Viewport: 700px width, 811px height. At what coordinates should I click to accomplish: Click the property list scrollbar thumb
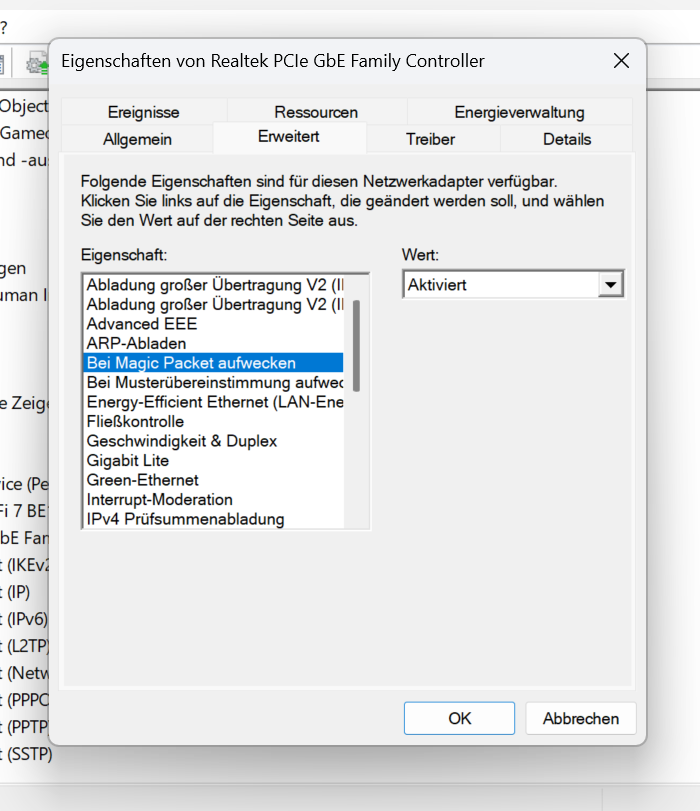click(x=356, y=346)
